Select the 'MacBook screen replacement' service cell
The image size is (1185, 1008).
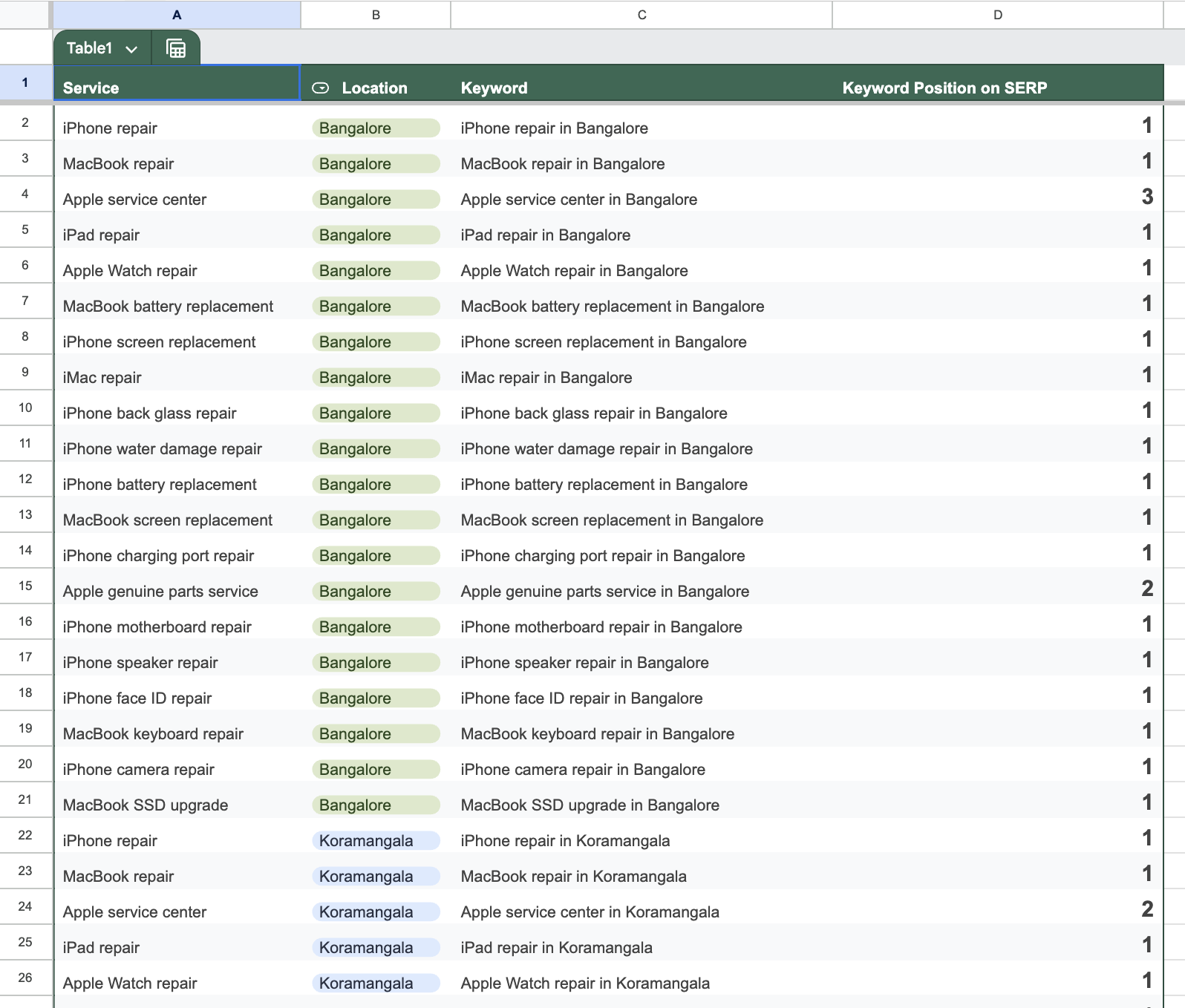(177, 514)
